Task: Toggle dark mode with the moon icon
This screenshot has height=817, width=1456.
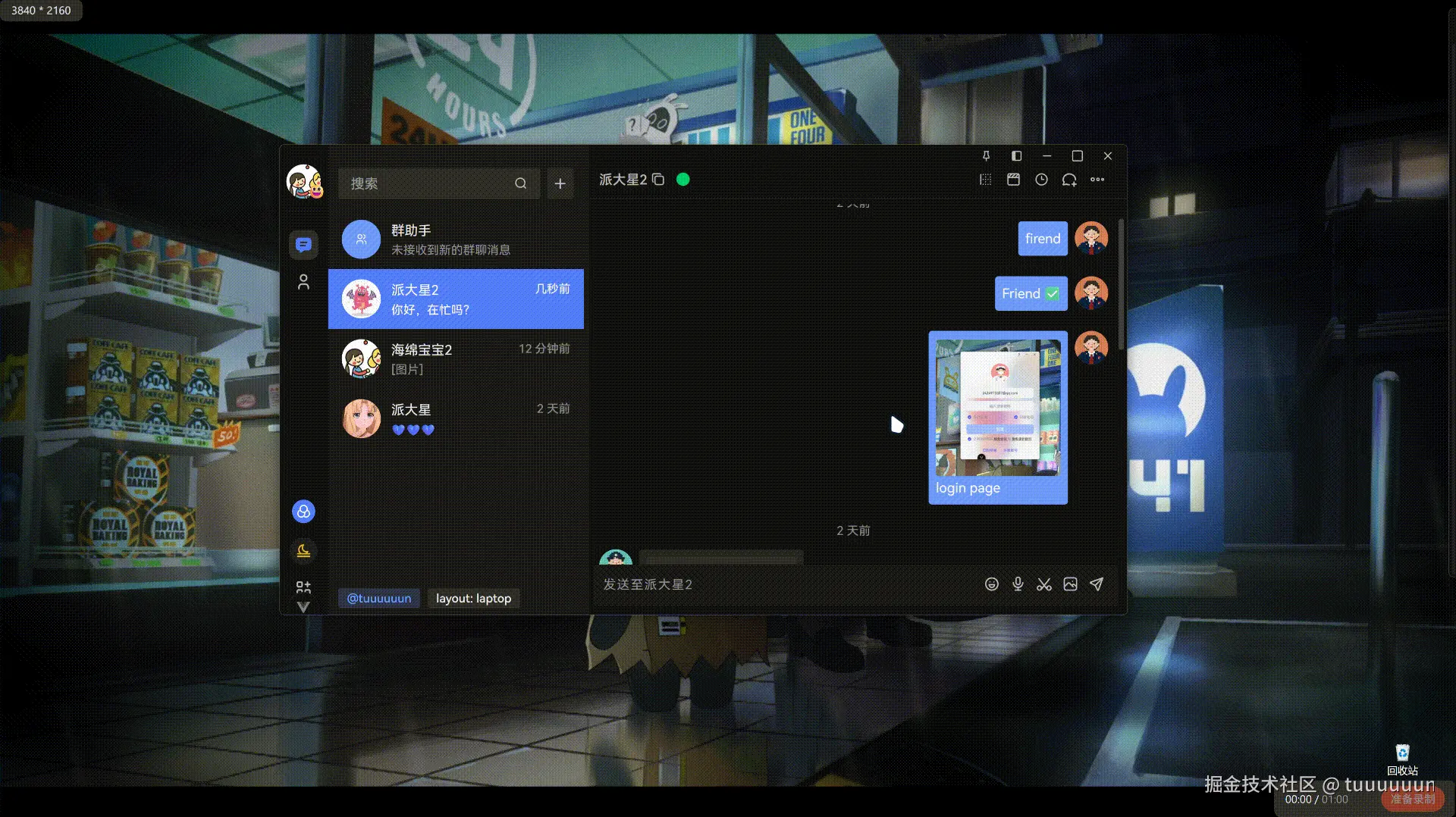Action: pos(303,551)
